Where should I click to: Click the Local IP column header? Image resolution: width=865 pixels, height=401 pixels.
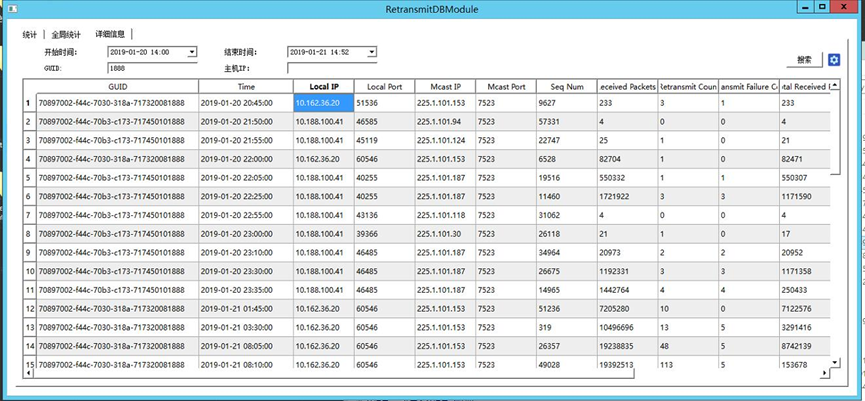324,87
